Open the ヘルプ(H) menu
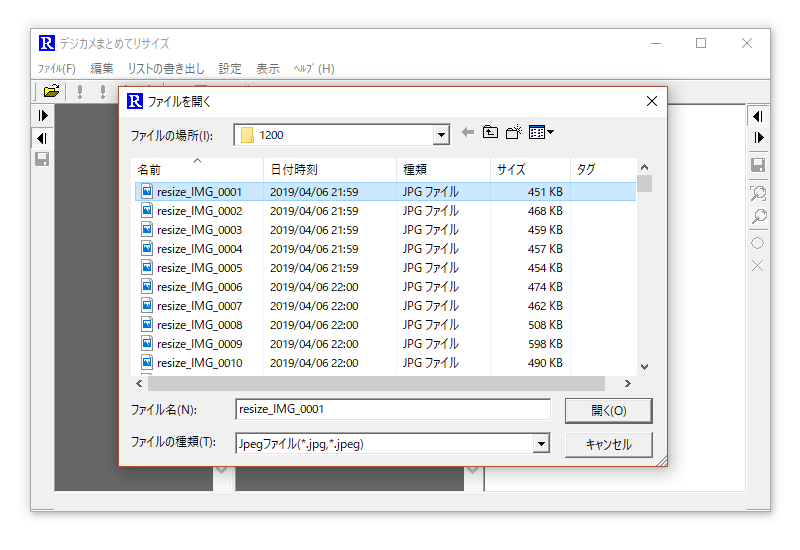The image size is (800, 550). click(x=314, y=68)
